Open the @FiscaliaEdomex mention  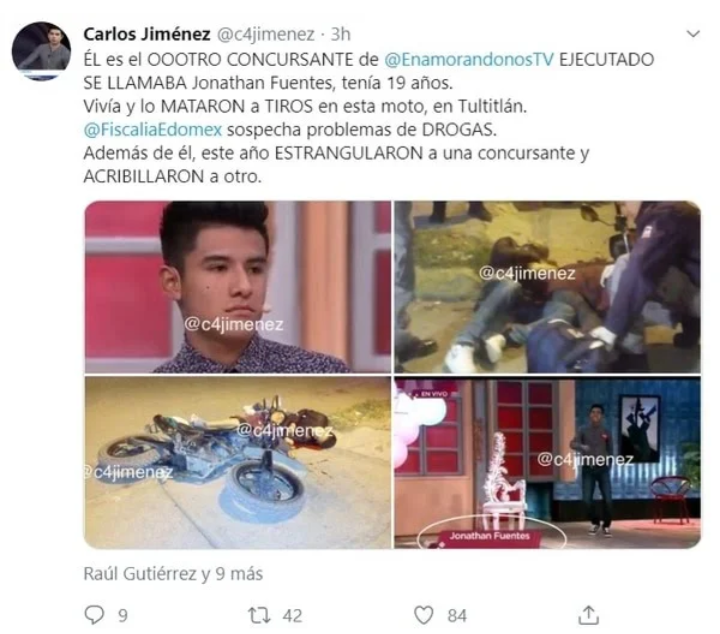(x=153, y=130)
